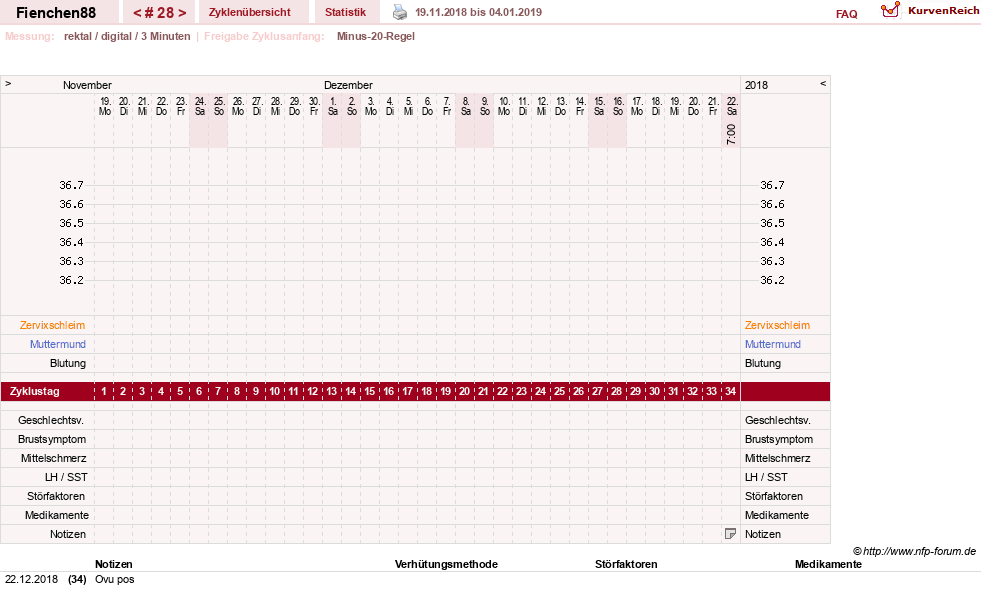
Task: Open the Statistik tab
Action: [345, 12]
